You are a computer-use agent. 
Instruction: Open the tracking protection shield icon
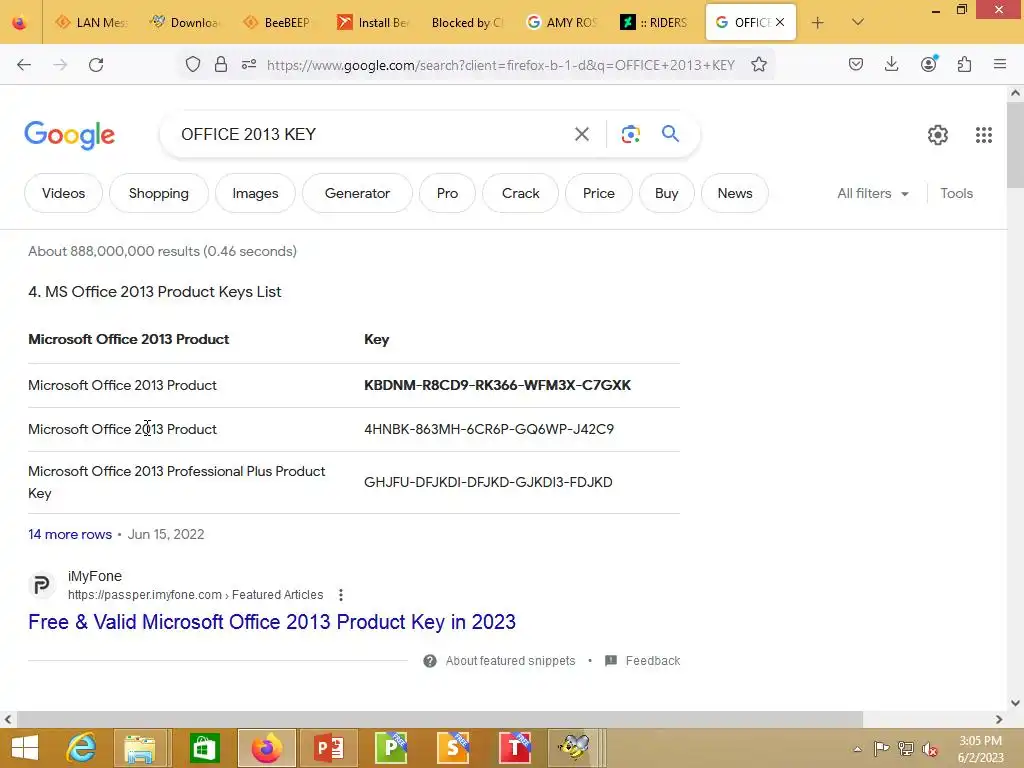(x=193, y=64)
